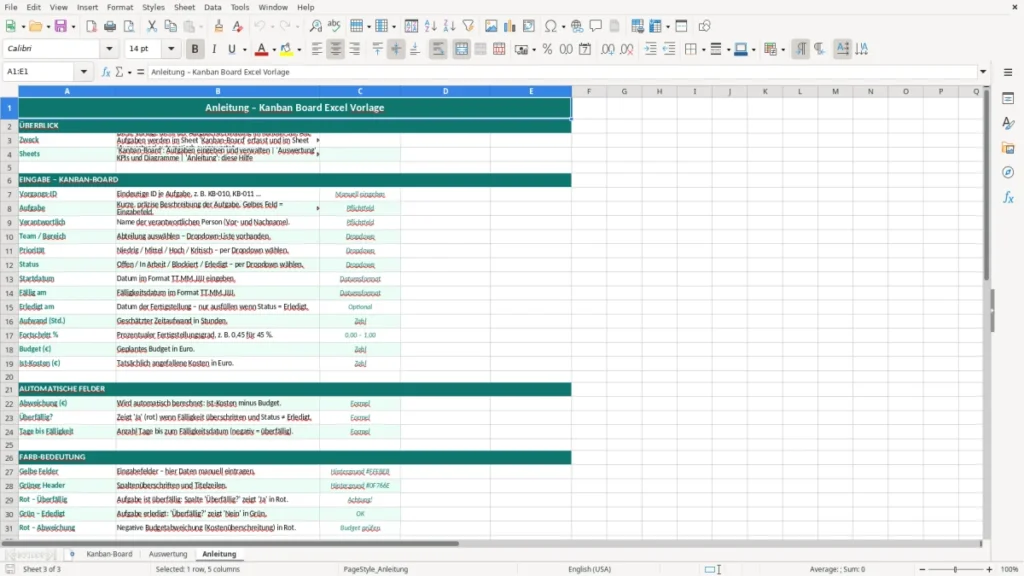
Task: Run the spelling check
Action: [334, 26]
